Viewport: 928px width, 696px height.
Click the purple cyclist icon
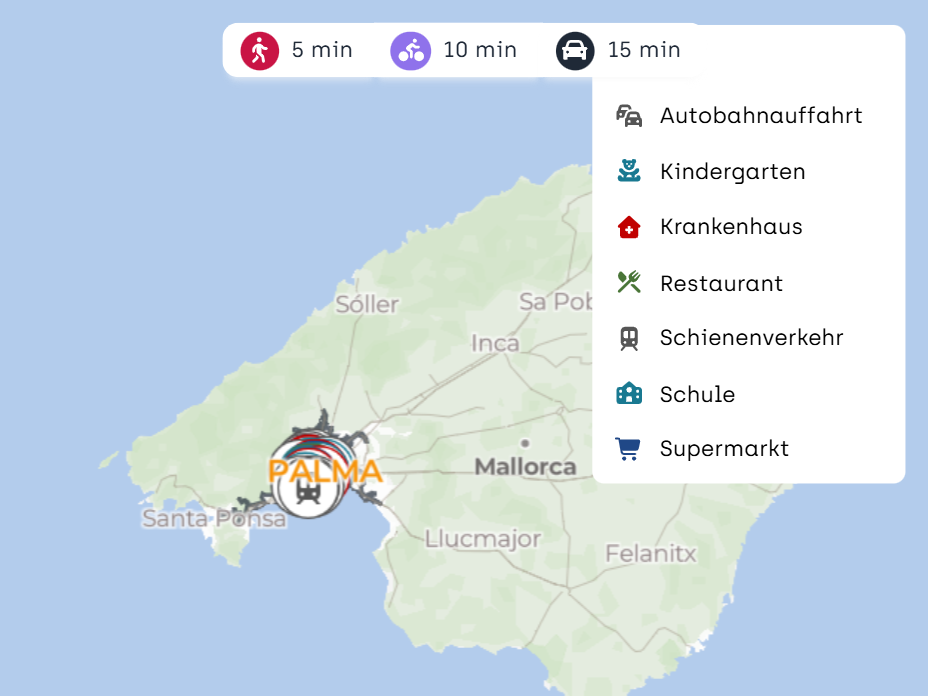coord(410,50)
